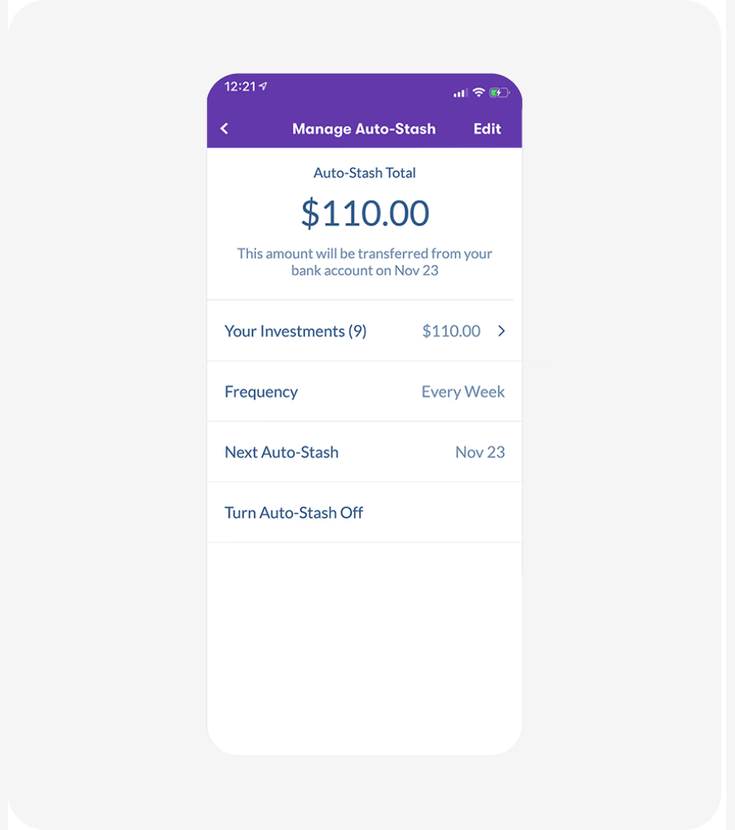
Task: Click the location arrow beside the time
Action: (264, 87)
